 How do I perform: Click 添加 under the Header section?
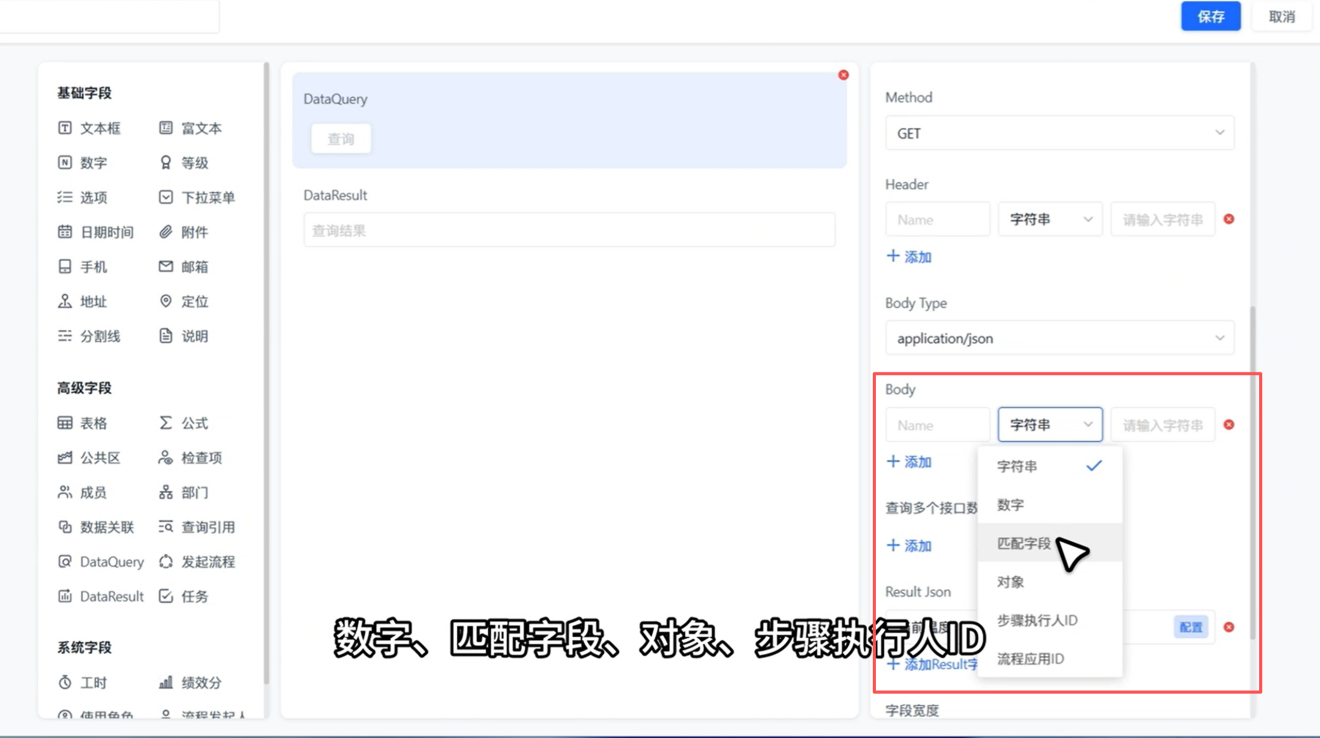909,257
